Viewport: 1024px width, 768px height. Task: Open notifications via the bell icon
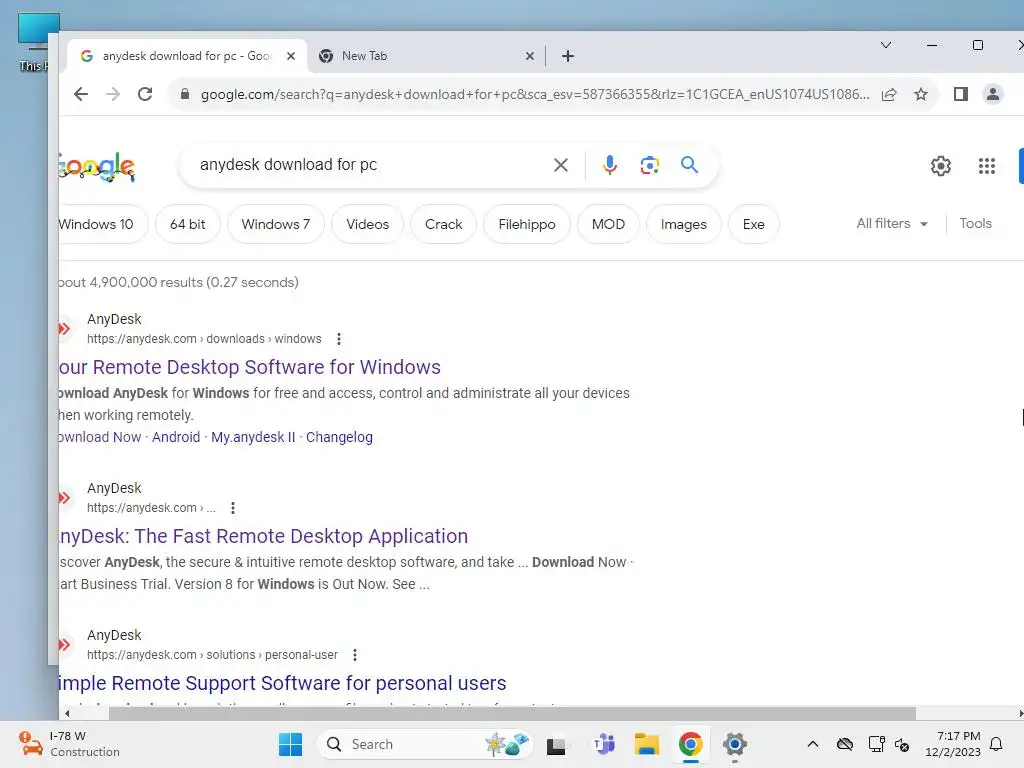point(996,744)
